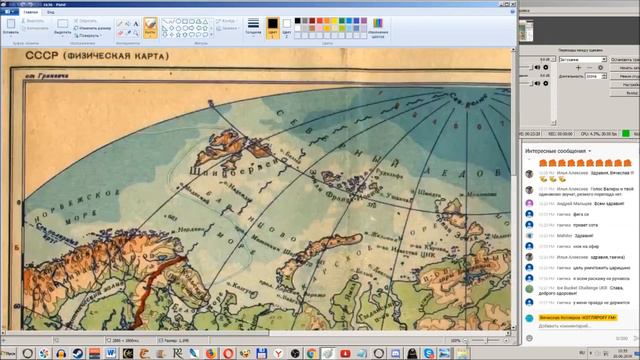The width and height of the screenshot is (640, 360).
Task: Open the dropdown arrow below Выделить
Action: click(x=62, y=36)
